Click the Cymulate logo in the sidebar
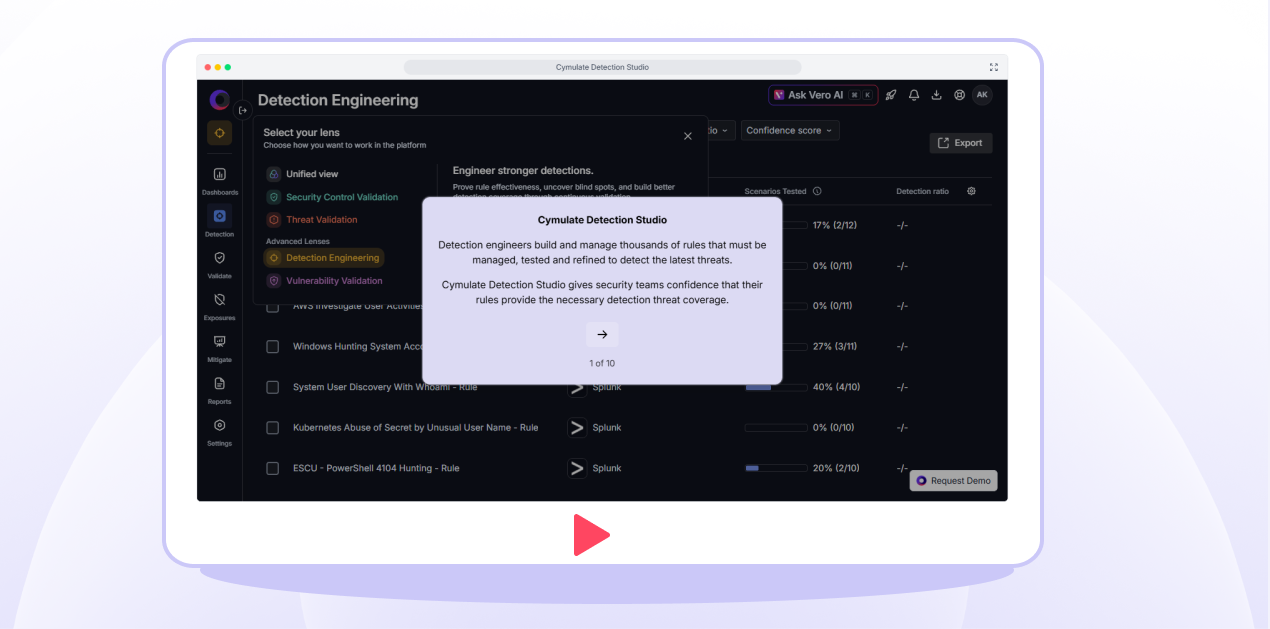 (220, 100)
